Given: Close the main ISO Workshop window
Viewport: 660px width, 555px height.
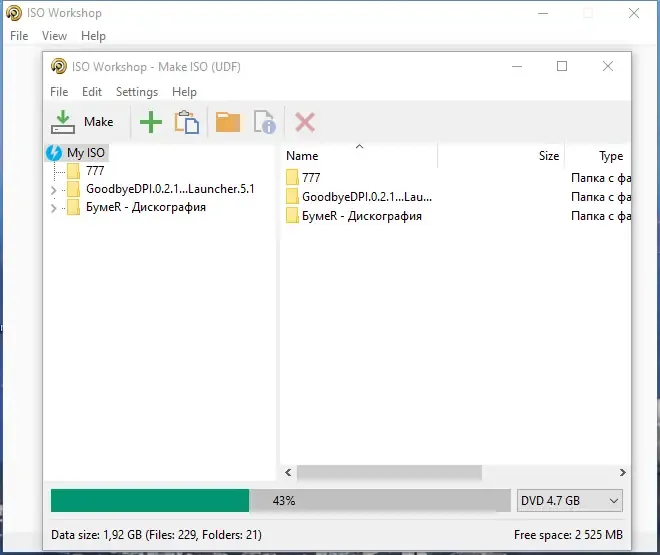Looking at the screenshot, I should coord(634,13).
